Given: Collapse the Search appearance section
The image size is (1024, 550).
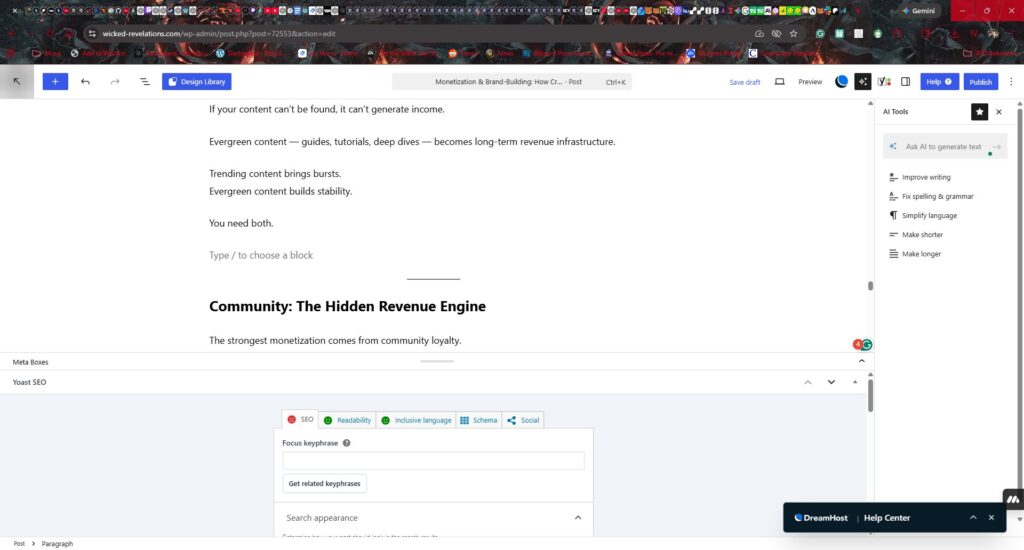Looking at the screenshot, I should [577, 517].
